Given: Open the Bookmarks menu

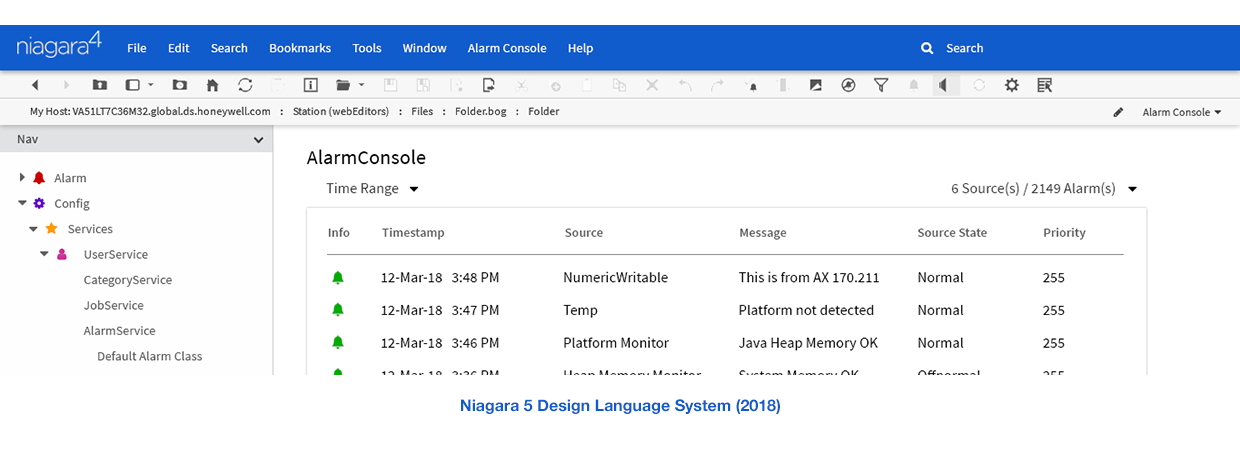Looking at the screenshot, I should (x=300, y=48).
